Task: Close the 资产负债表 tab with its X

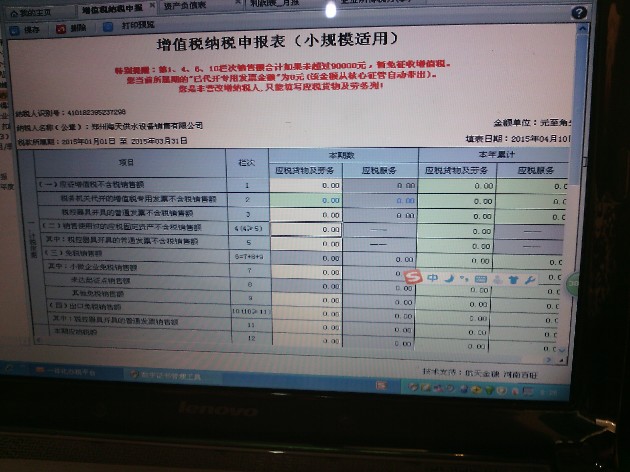Action: (238, 2)
